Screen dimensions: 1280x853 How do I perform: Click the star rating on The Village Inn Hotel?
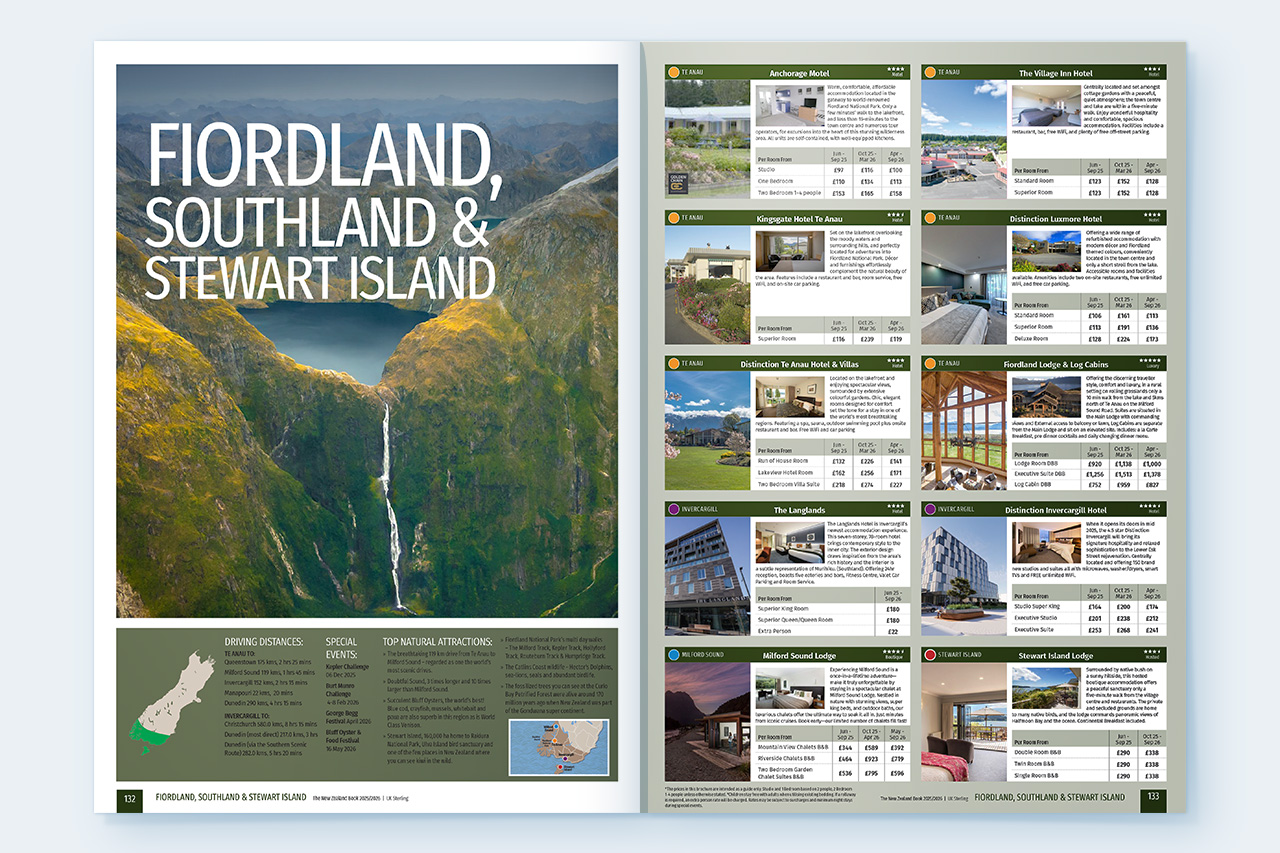[1152, 70]
